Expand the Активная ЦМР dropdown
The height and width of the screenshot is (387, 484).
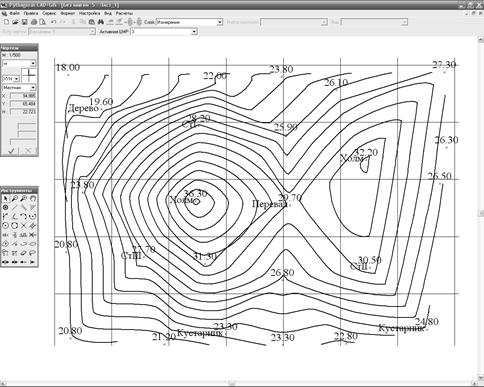(194, 32)
